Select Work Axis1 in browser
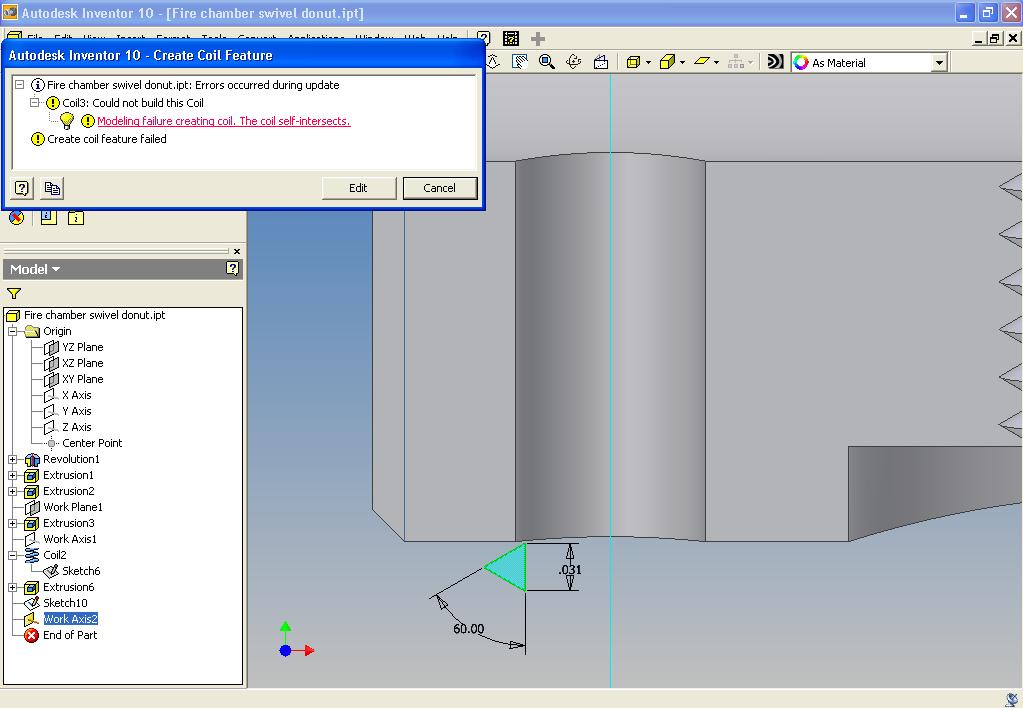This screenshot has width=1023, height=708. (x=70, y=539)
